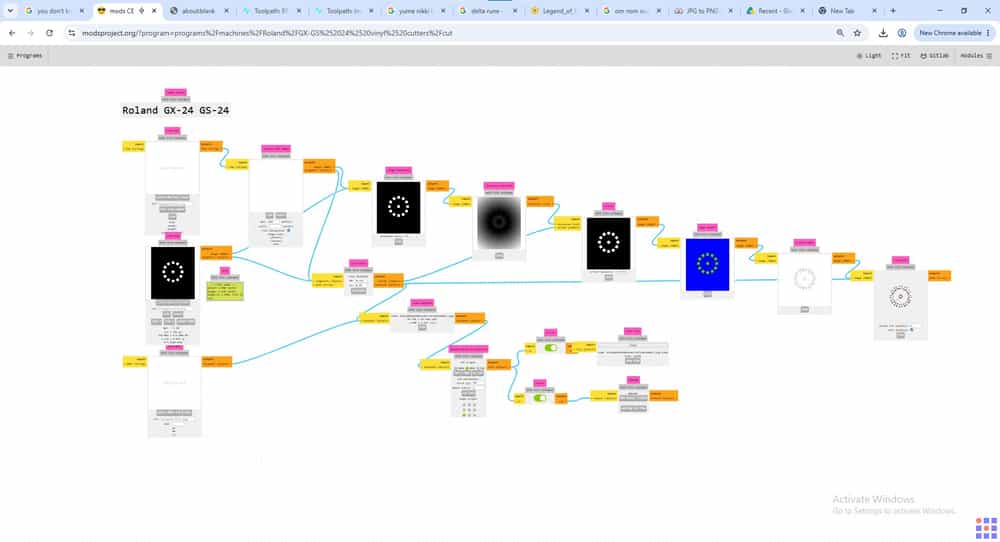Close the mods CE tab

pos(154,11)
